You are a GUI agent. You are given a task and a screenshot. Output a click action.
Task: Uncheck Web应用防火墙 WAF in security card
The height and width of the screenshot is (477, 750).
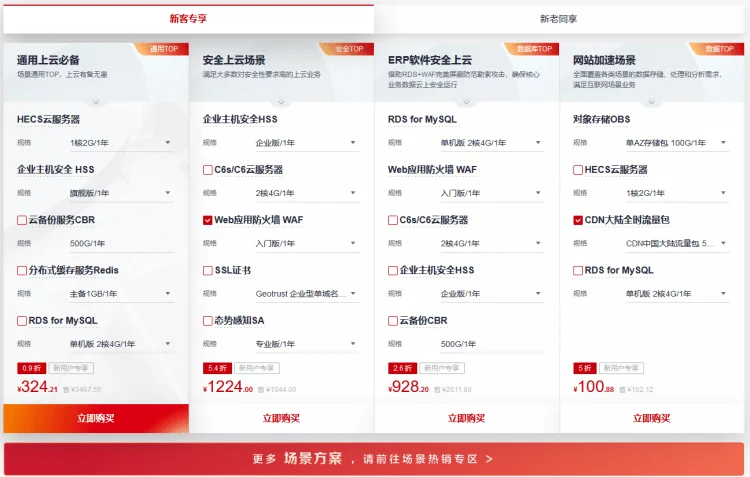(x=208, y=220)
